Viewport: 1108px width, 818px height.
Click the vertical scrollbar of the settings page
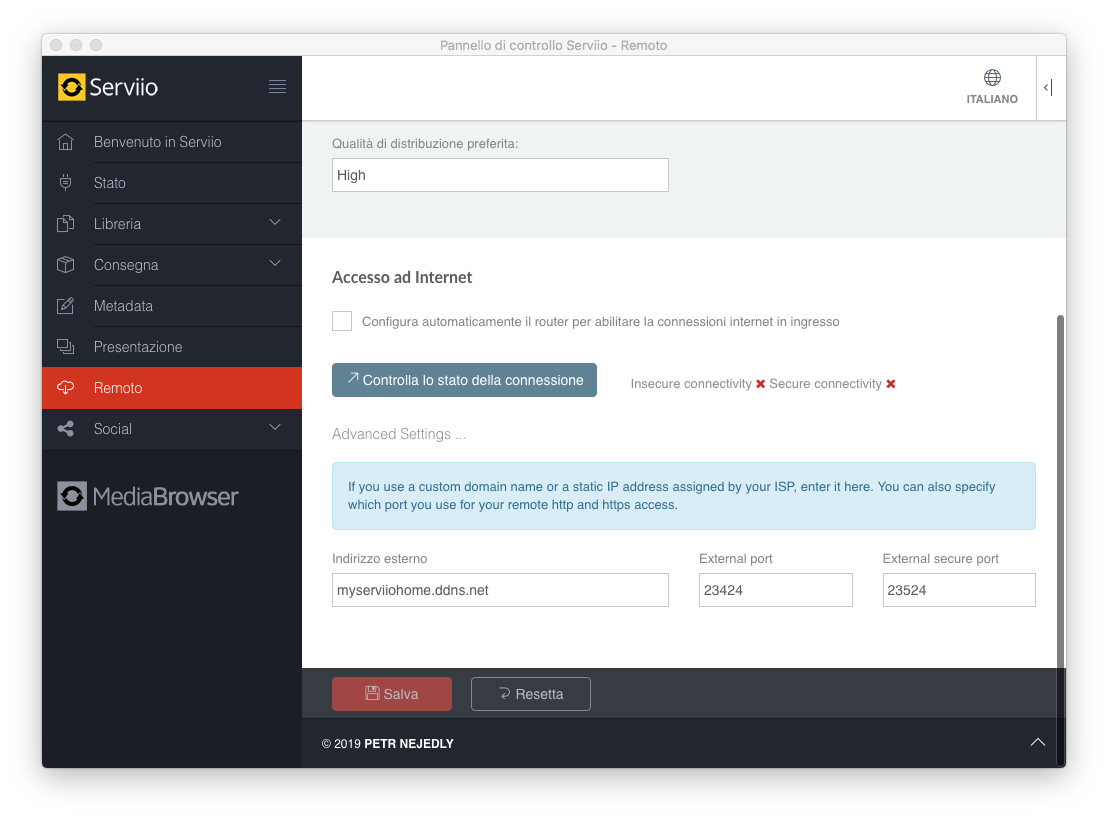(1060, 480)
